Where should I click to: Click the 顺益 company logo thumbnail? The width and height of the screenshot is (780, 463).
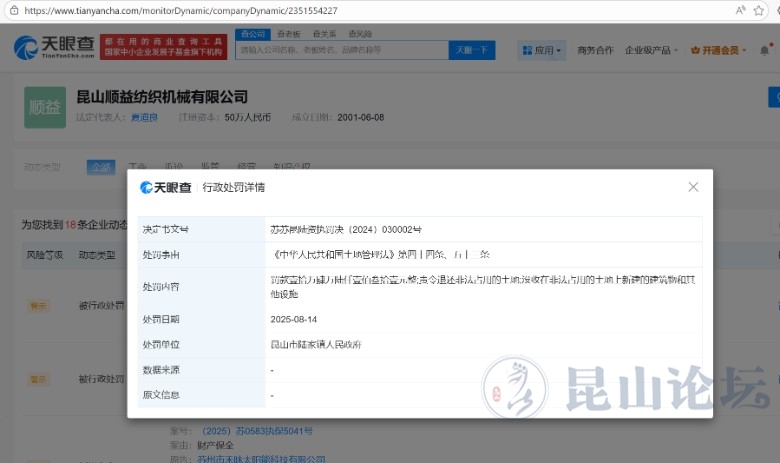click(44, 107)
